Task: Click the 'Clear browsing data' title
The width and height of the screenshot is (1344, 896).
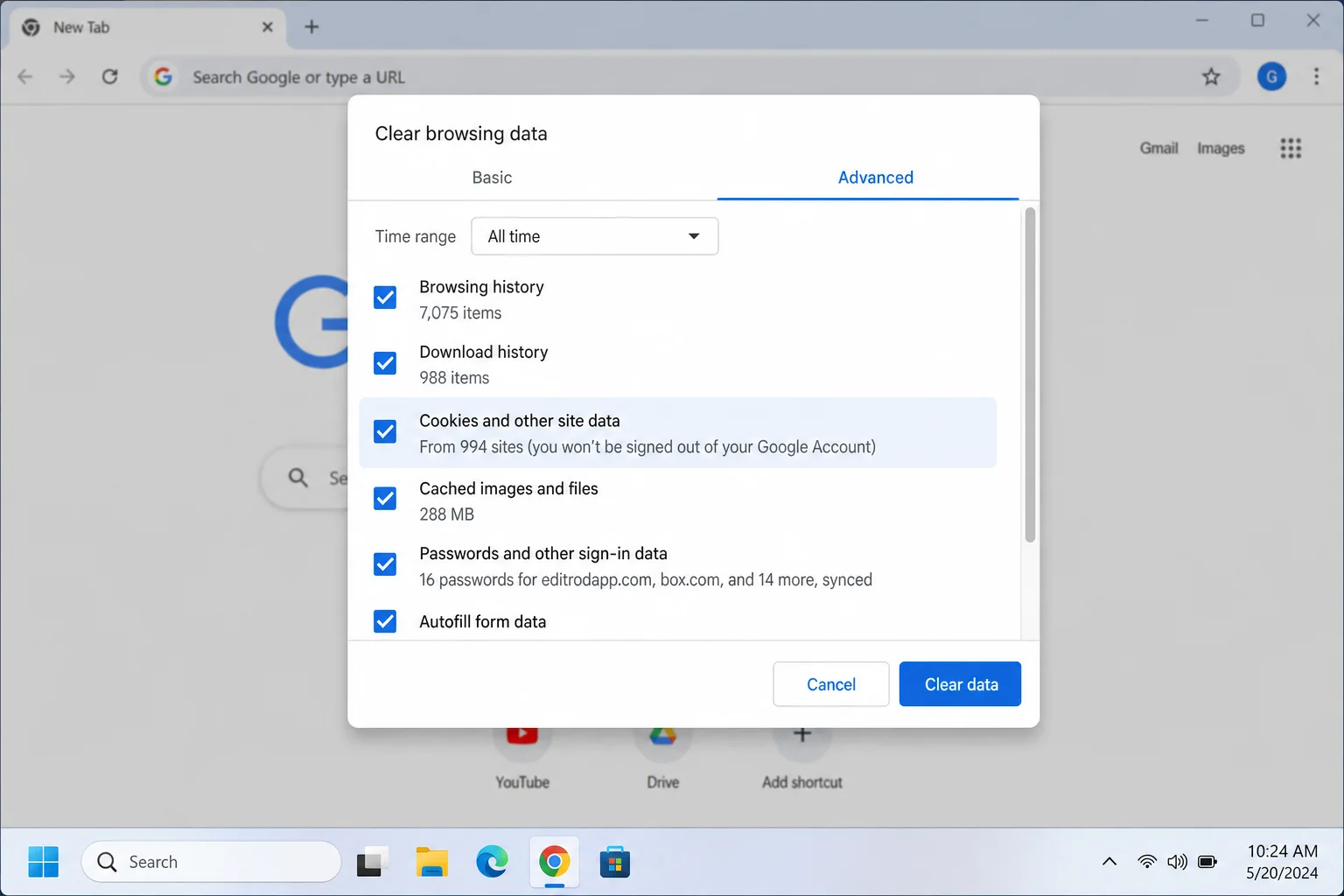Action: [461, 134]
